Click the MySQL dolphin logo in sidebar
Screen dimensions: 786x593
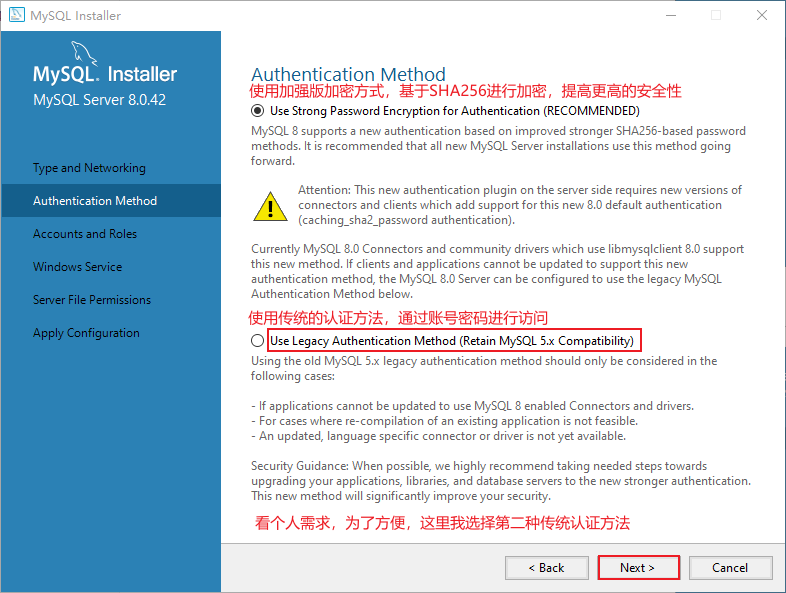(x=83, y=53)
